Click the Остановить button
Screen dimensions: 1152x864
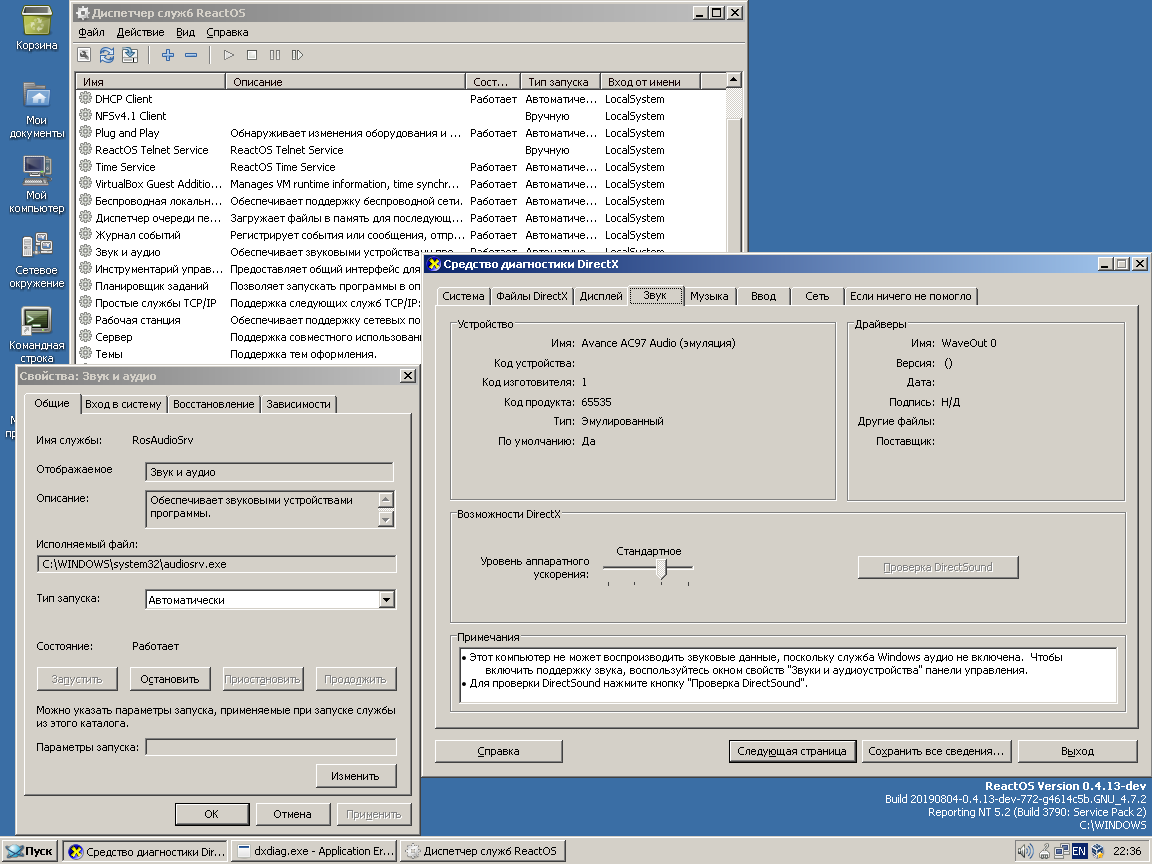(x=170, y=679)
